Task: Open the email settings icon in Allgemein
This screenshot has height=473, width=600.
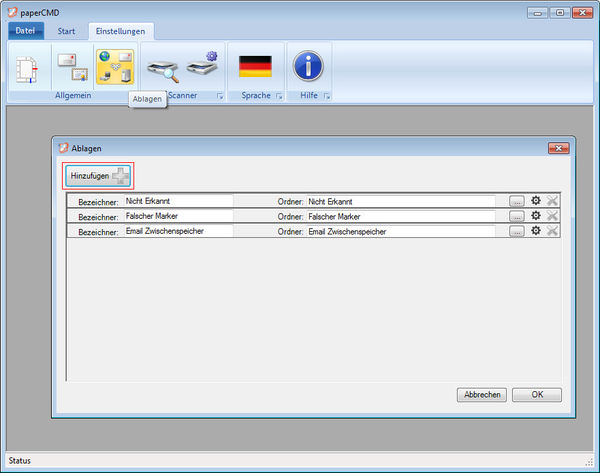Action: tap(73, 67)
